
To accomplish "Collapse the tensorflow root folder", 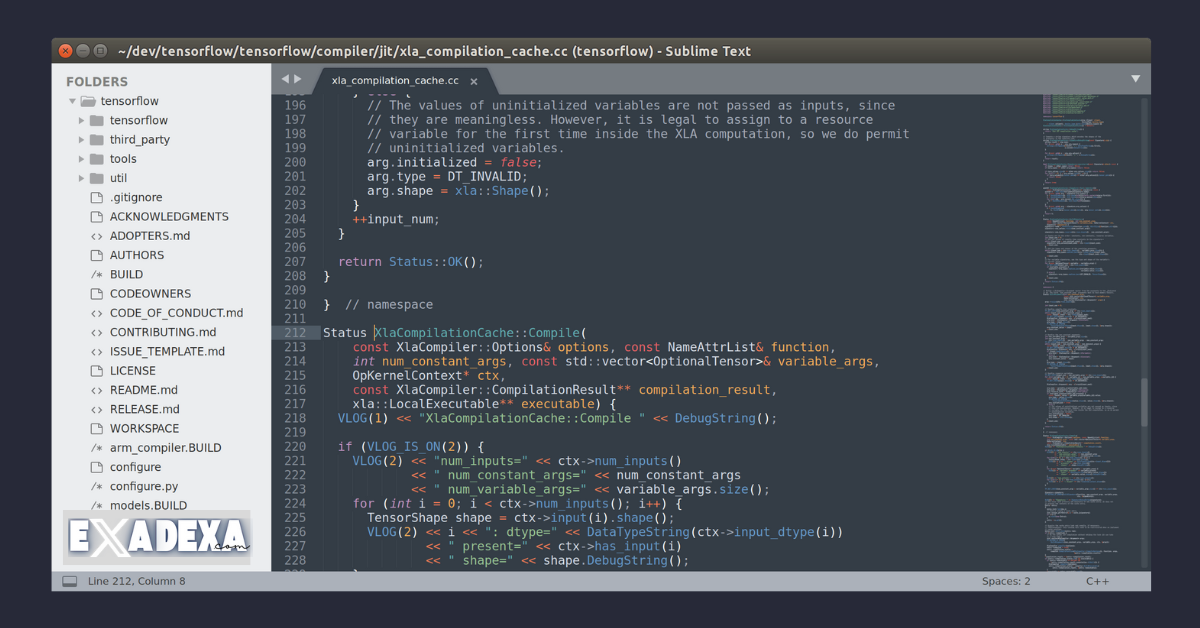I will [71, 100].
